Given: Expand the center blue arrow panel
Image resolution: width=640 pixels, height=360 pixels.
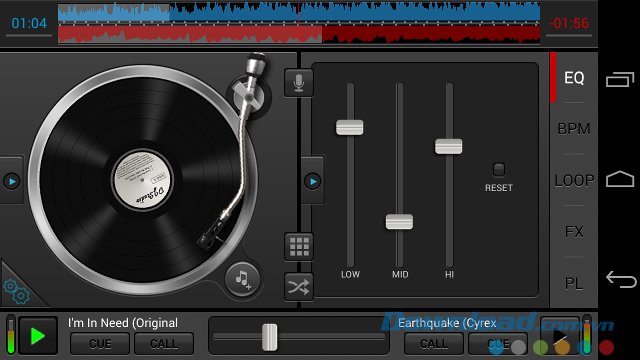Looking at the screenshot, I should (313, 181).
